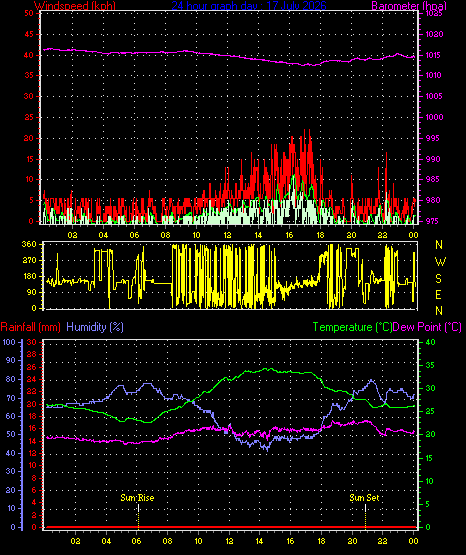Viewport: 466px width, 555px height.
Task: Click the top N compass letter
Action: (439, 245)
